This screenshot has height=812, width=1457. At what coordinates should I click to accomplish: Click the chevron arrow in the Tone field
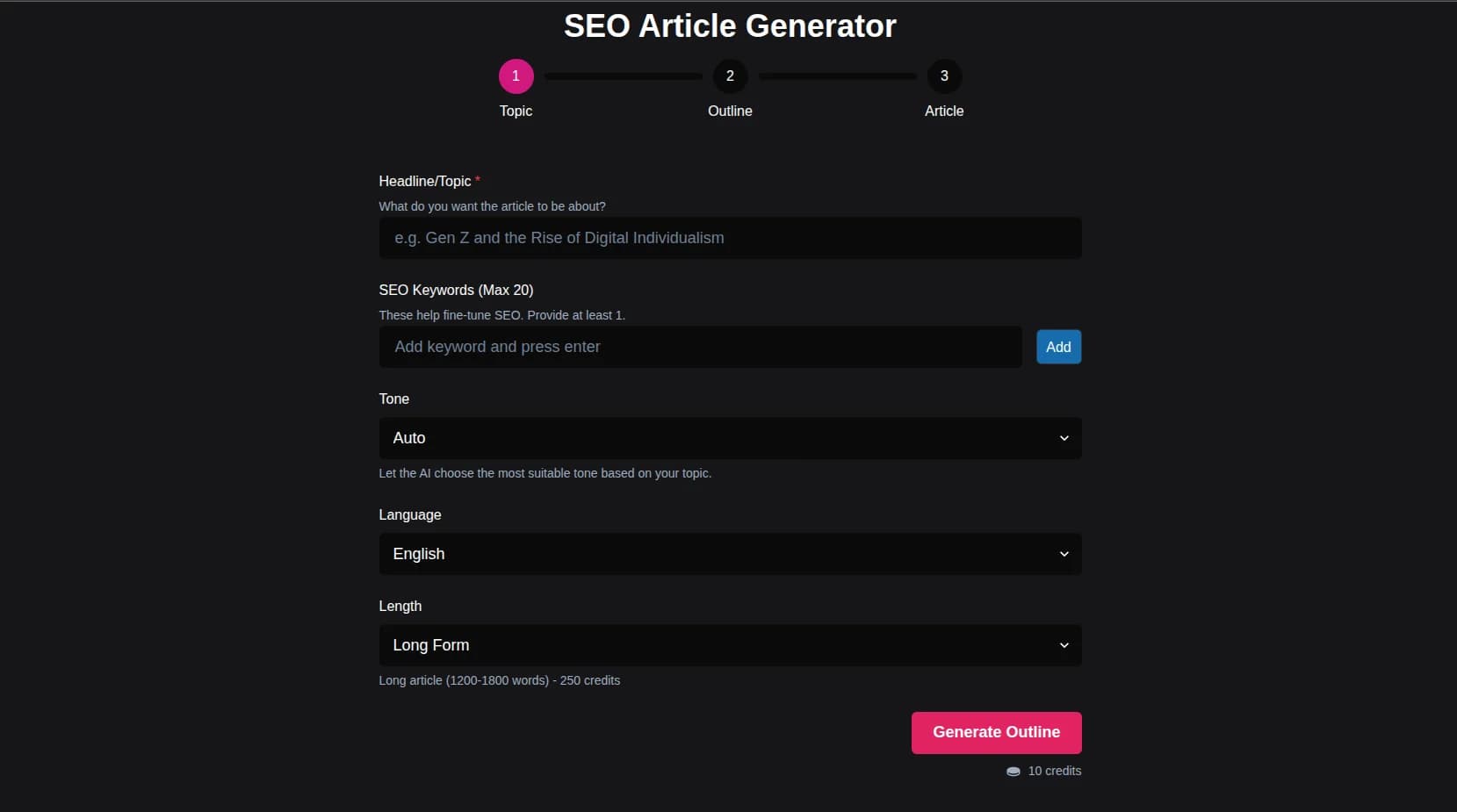(1064, 438)
